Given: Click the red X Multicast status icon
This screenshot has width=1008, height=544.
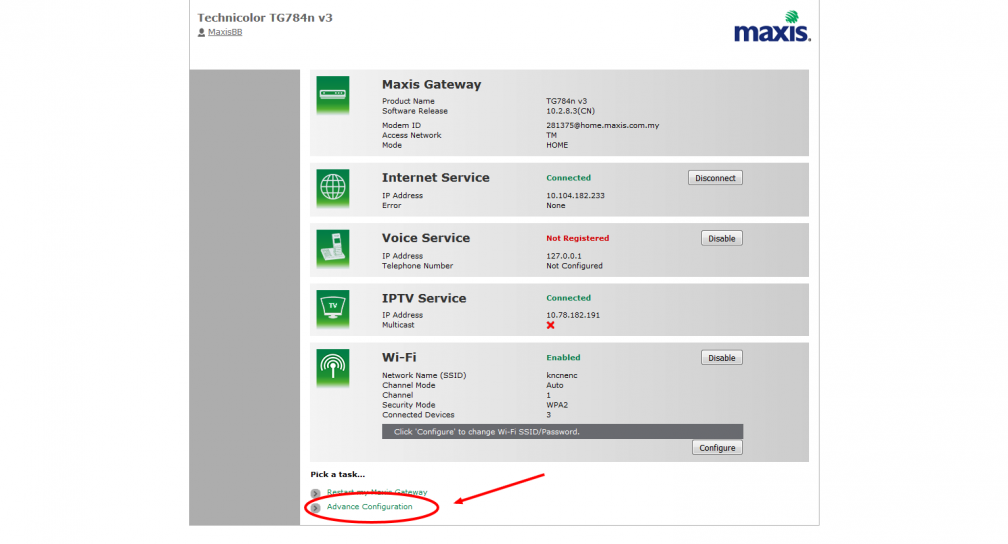Looking at the screenshot, I should coord(550,325).
